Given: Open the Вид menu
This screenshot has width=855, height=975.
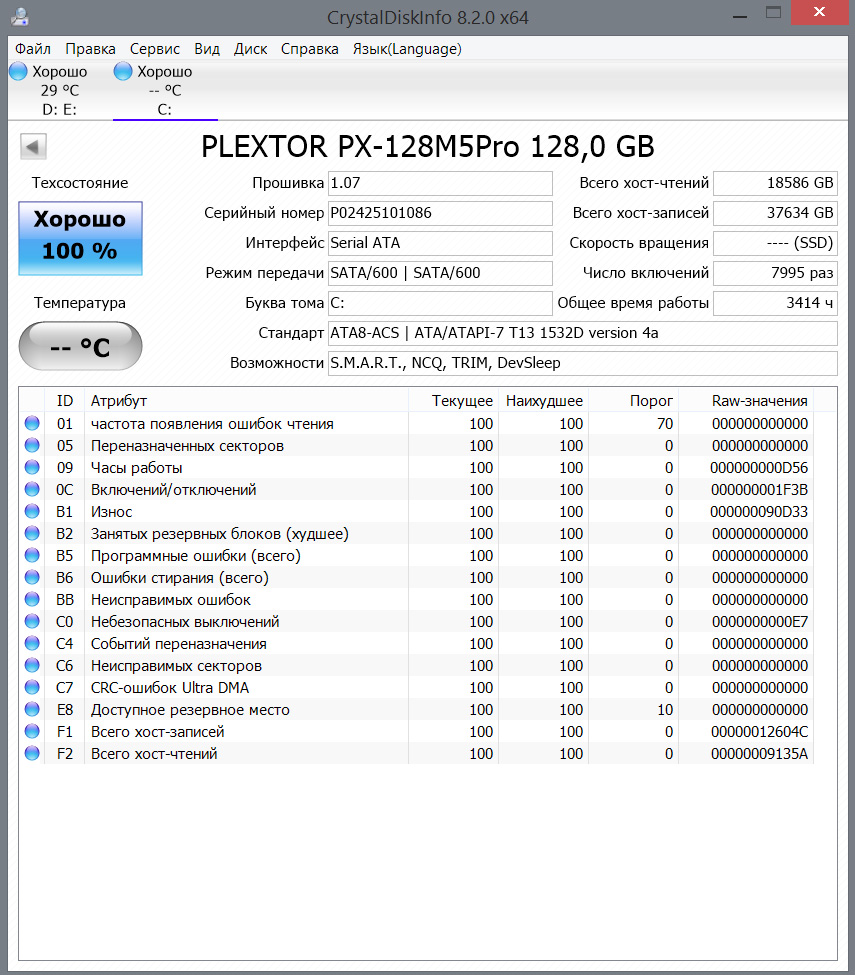Looking at the screenshot, I should 207,49.
